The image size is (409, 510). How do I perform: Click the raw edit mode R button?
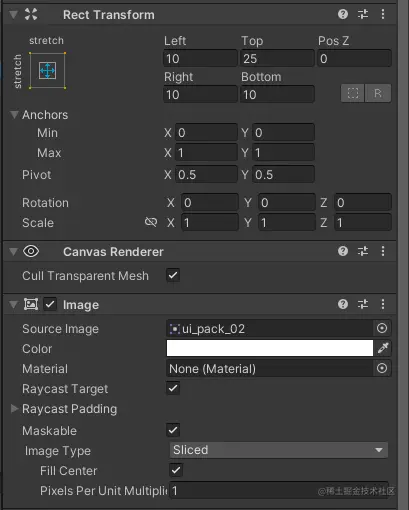378,93
